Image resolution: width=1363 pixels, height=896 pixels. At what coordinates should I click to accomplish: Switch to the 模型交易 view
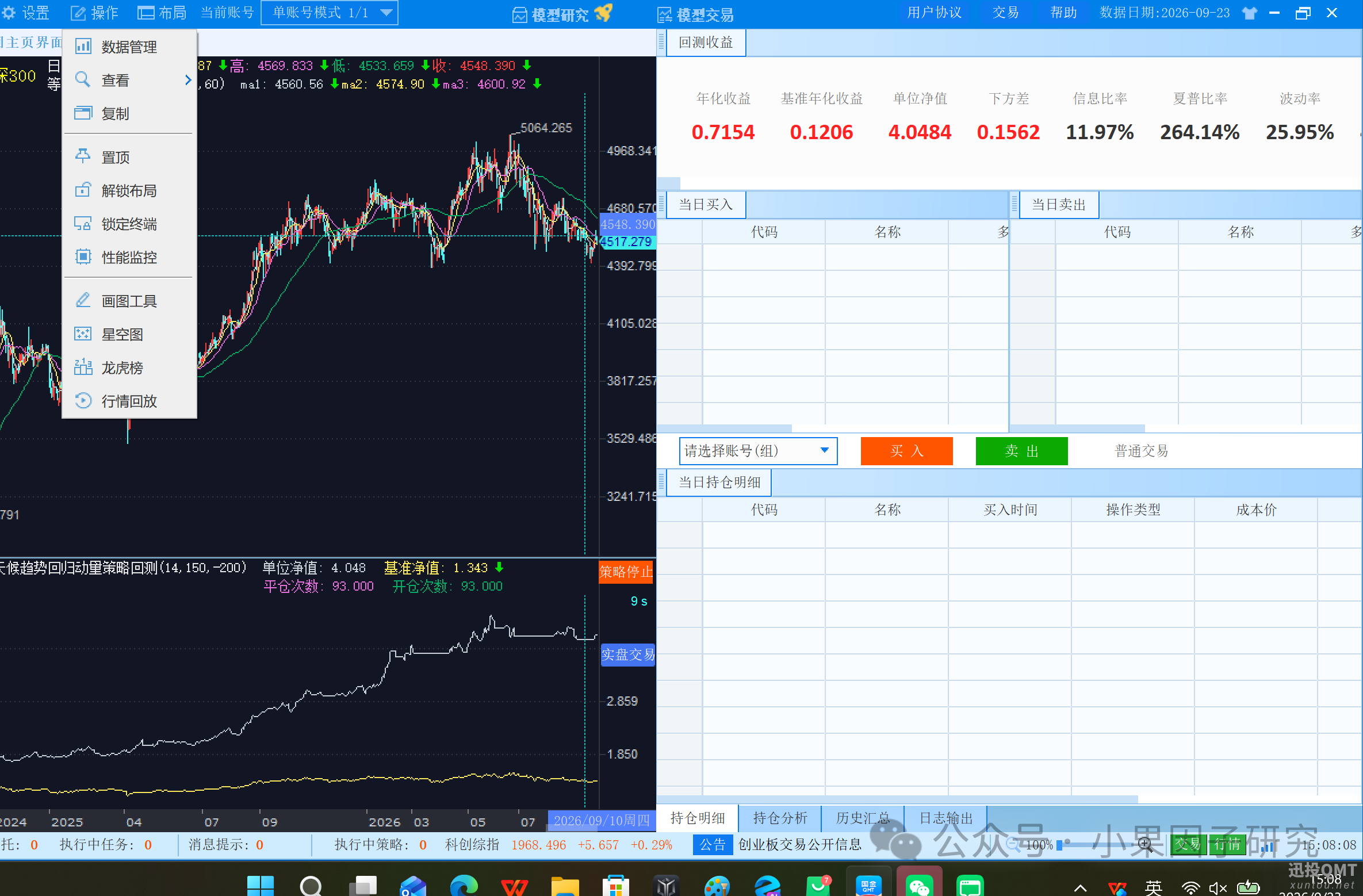pyautogui.click(x=696, y=14)
